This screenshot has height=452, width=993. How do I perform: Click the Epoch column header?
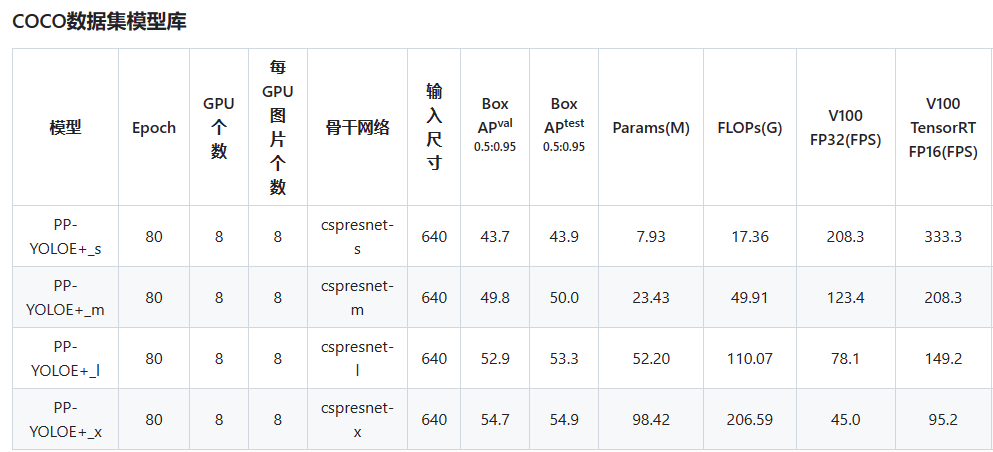tap(154, 127)
